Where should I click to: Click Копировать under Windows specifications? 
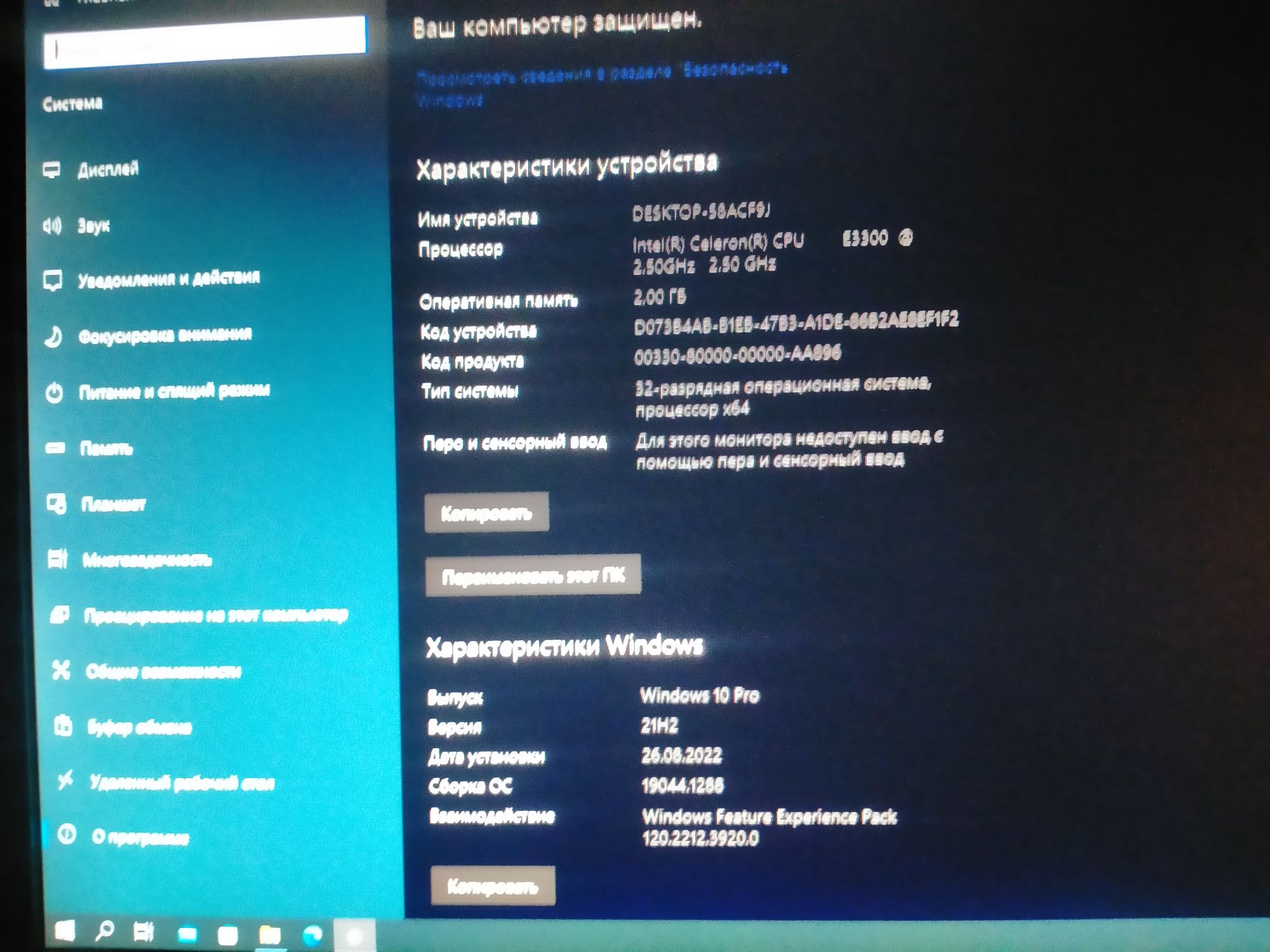pyautogui.click(x=493, y=885)
